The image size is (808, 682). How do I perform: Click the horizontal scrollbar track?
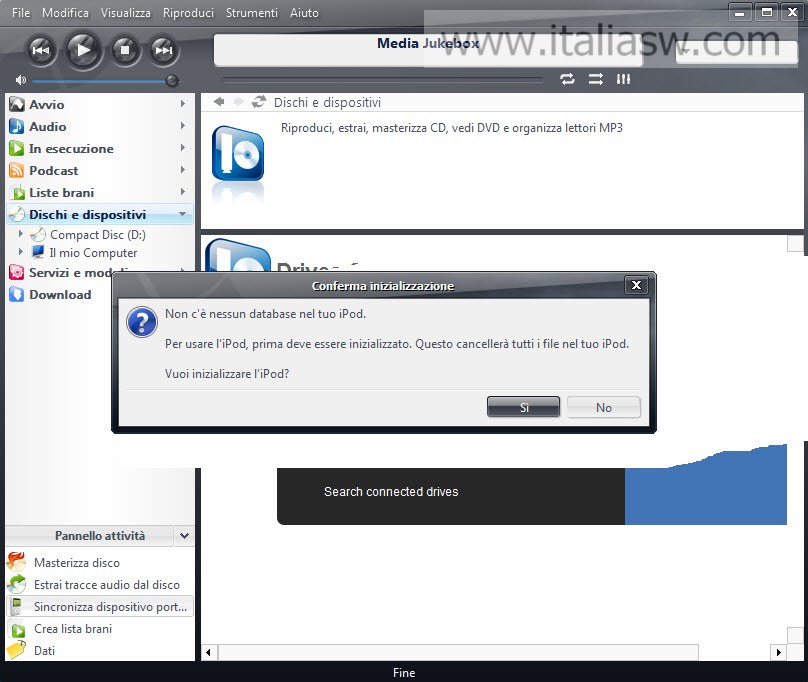pyautogui.click(x=458, y=652)
